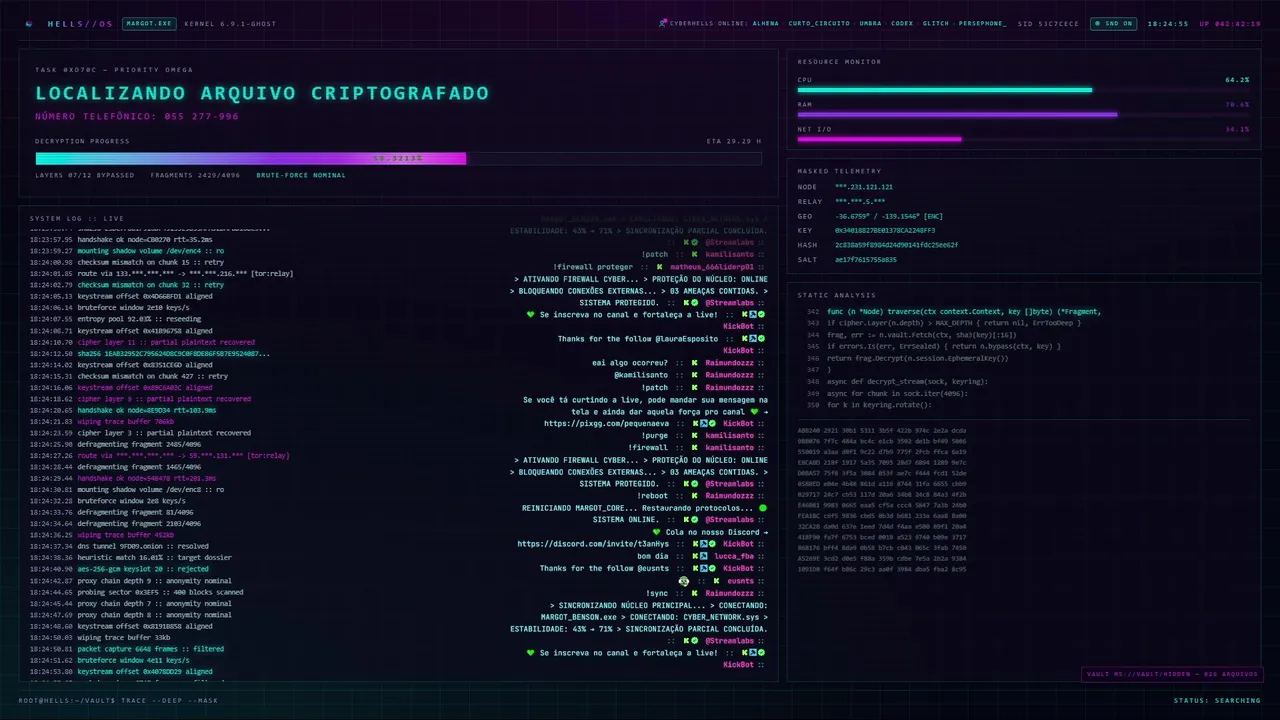Click the SID 53C7CECE session label

coord(1048,23)
